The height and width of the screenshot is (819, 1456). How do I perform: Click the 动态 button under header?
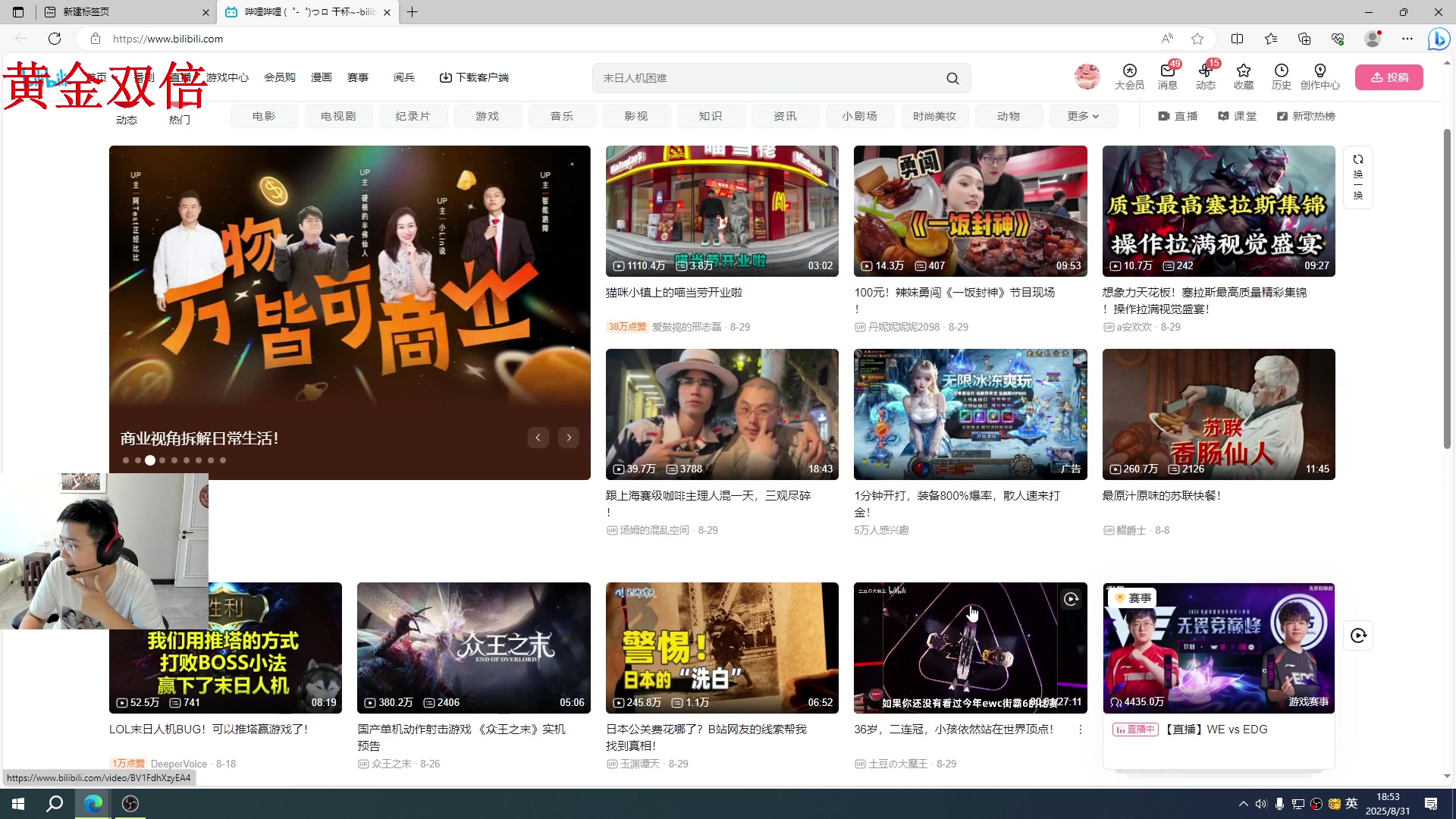(x=127, y=120)
